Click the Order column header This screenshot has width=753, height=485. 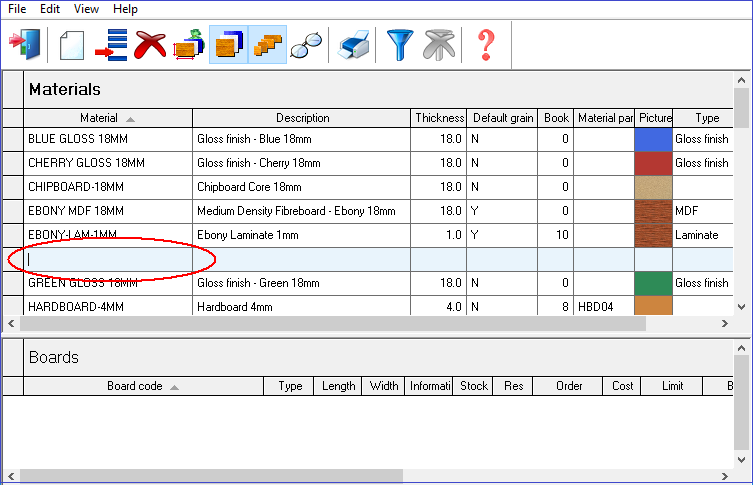pos(568,386)
